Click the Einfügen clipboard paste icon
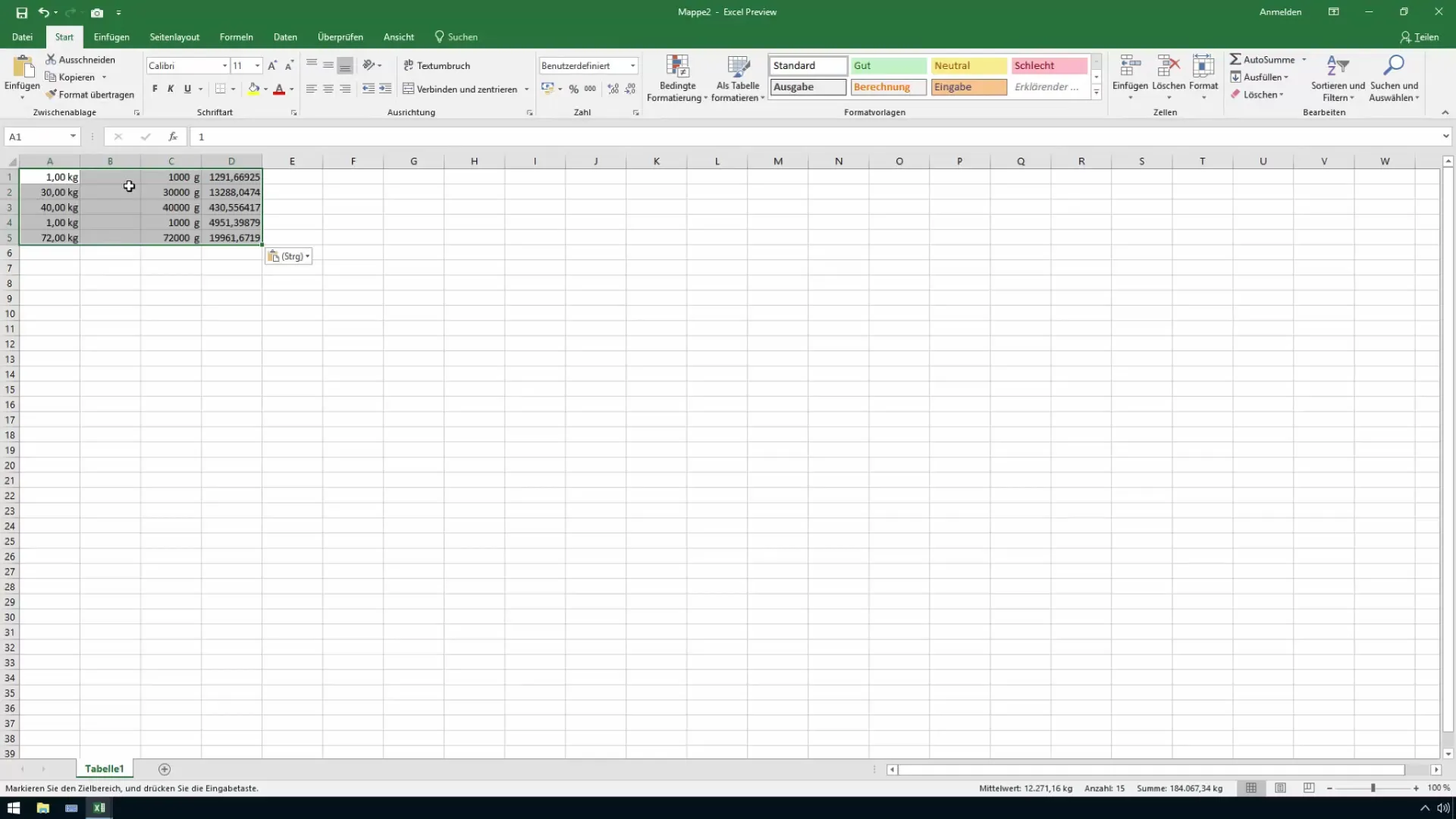 [x=22, y=68]
